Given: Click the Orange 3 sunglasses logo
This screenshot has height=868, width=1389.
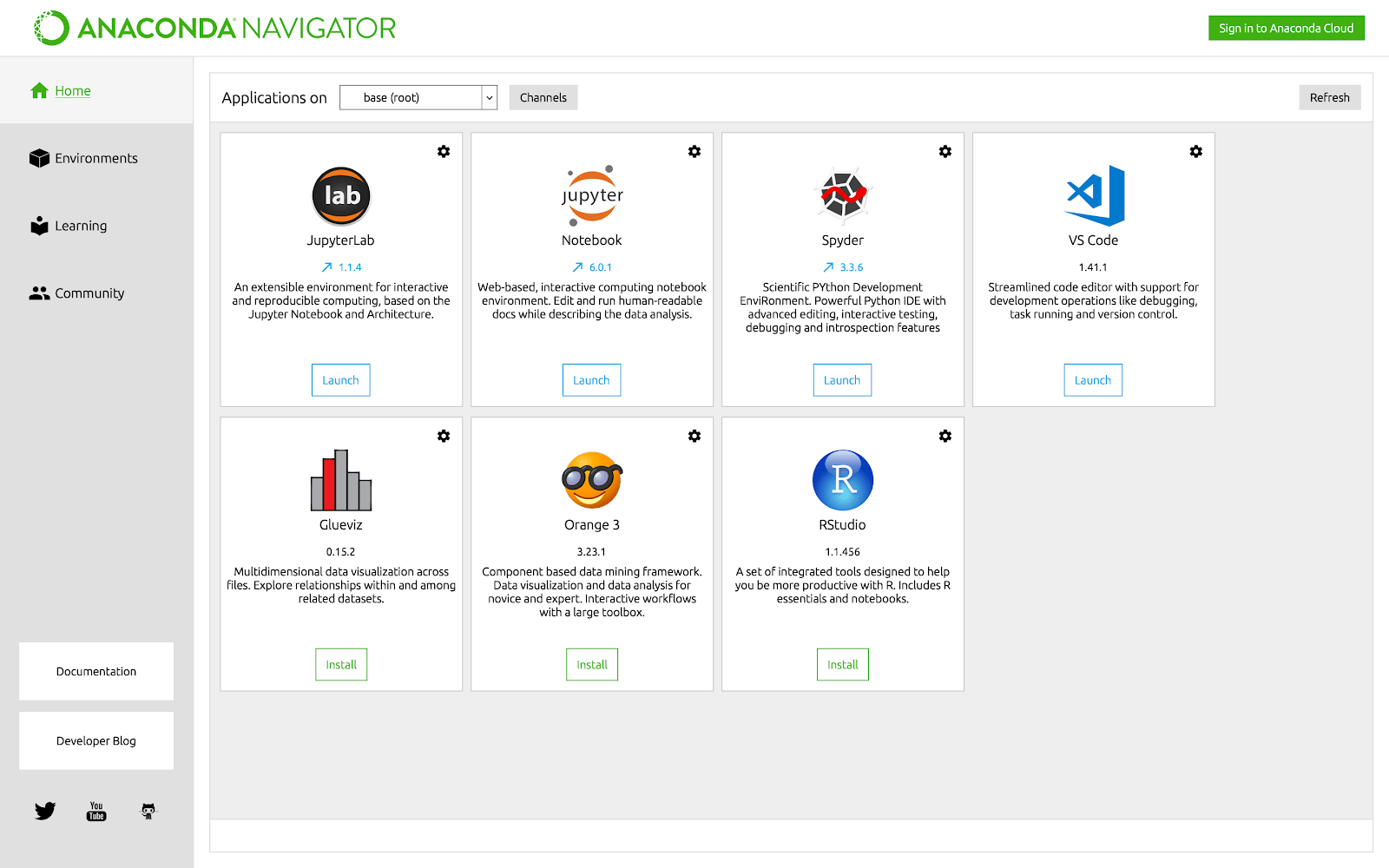Looking at the screenshot, I should pos(592,480).
